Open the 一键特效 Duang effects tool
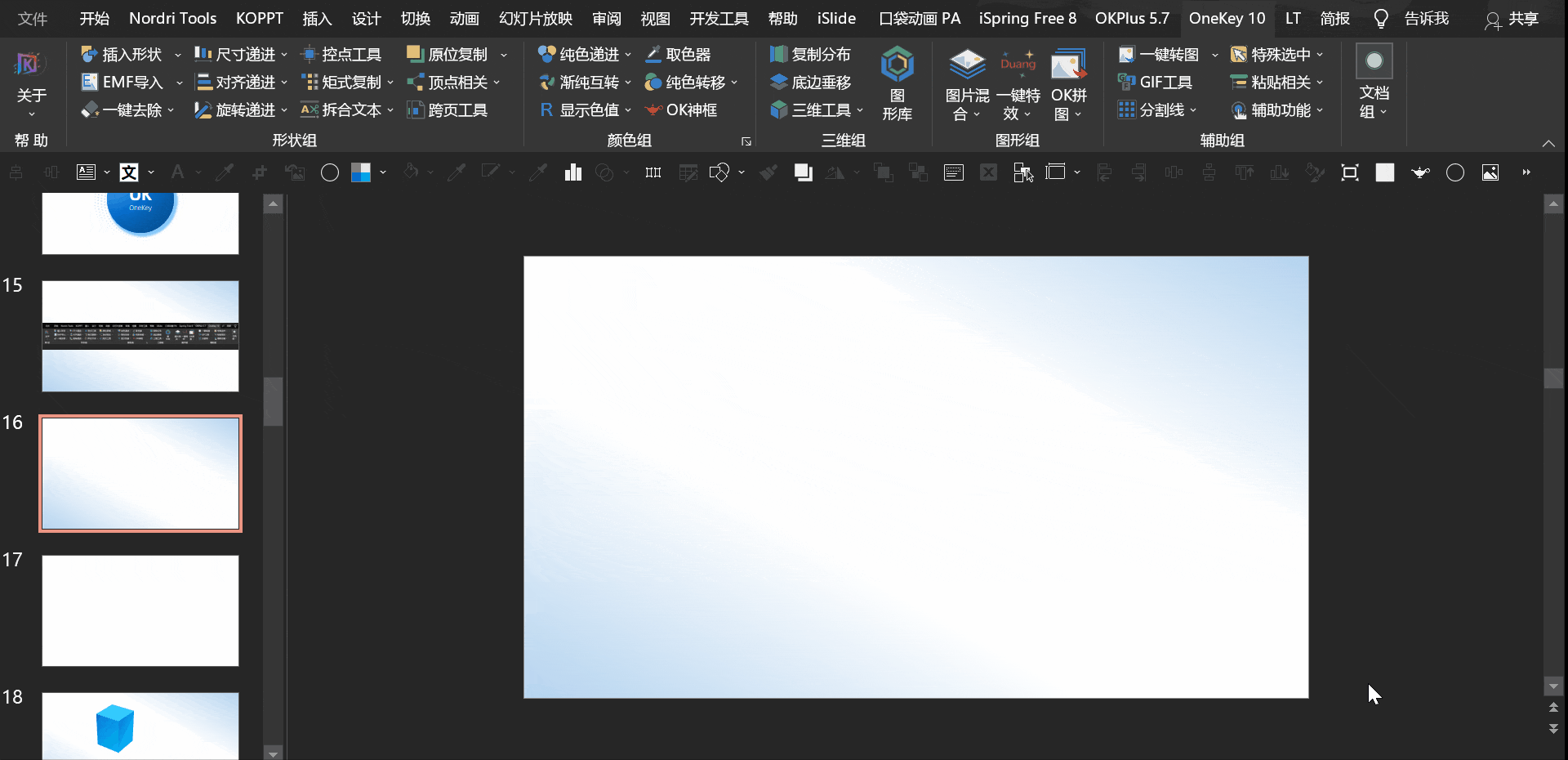The width and height of the screenshot is (1568, 760). click(1018, 84)
